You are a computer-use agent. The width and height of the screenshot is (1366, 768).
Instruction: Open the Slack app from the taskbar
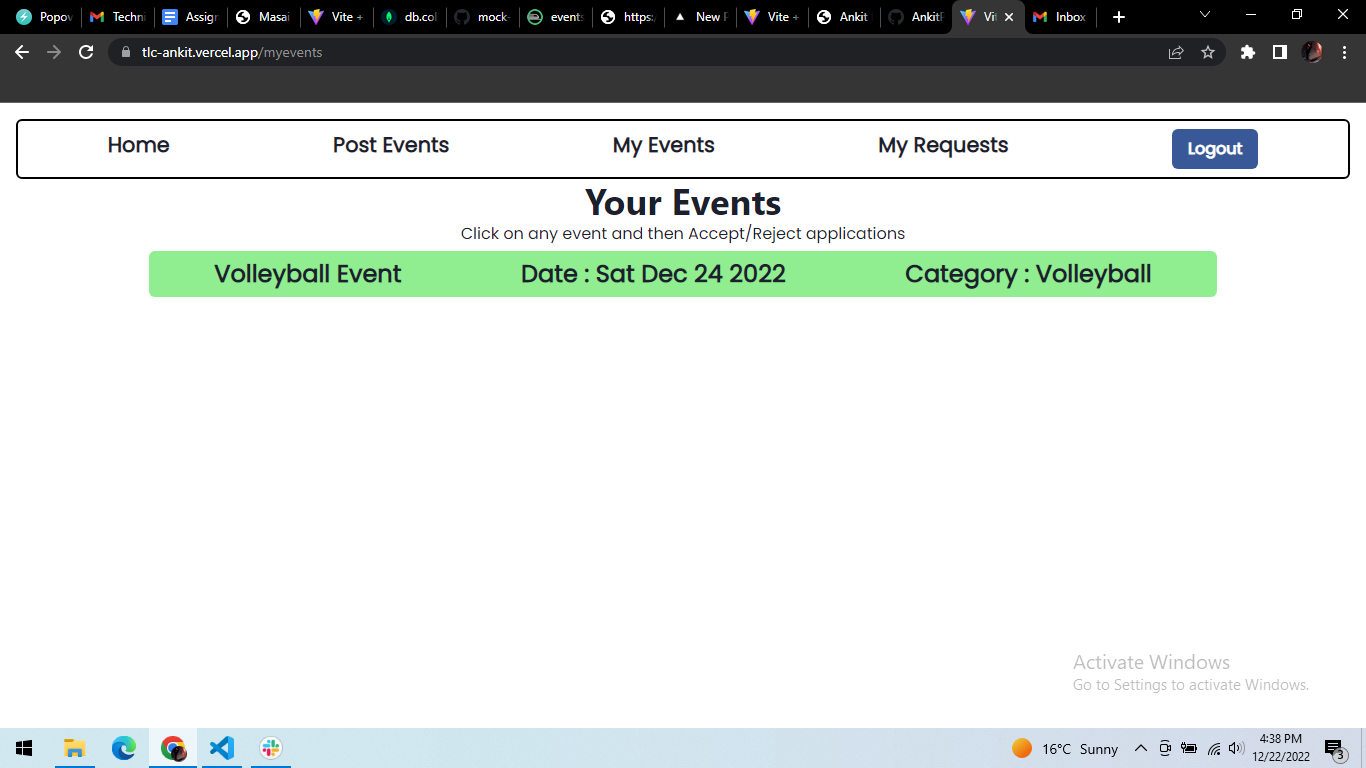pyautogui.click(x=270, y=748)
